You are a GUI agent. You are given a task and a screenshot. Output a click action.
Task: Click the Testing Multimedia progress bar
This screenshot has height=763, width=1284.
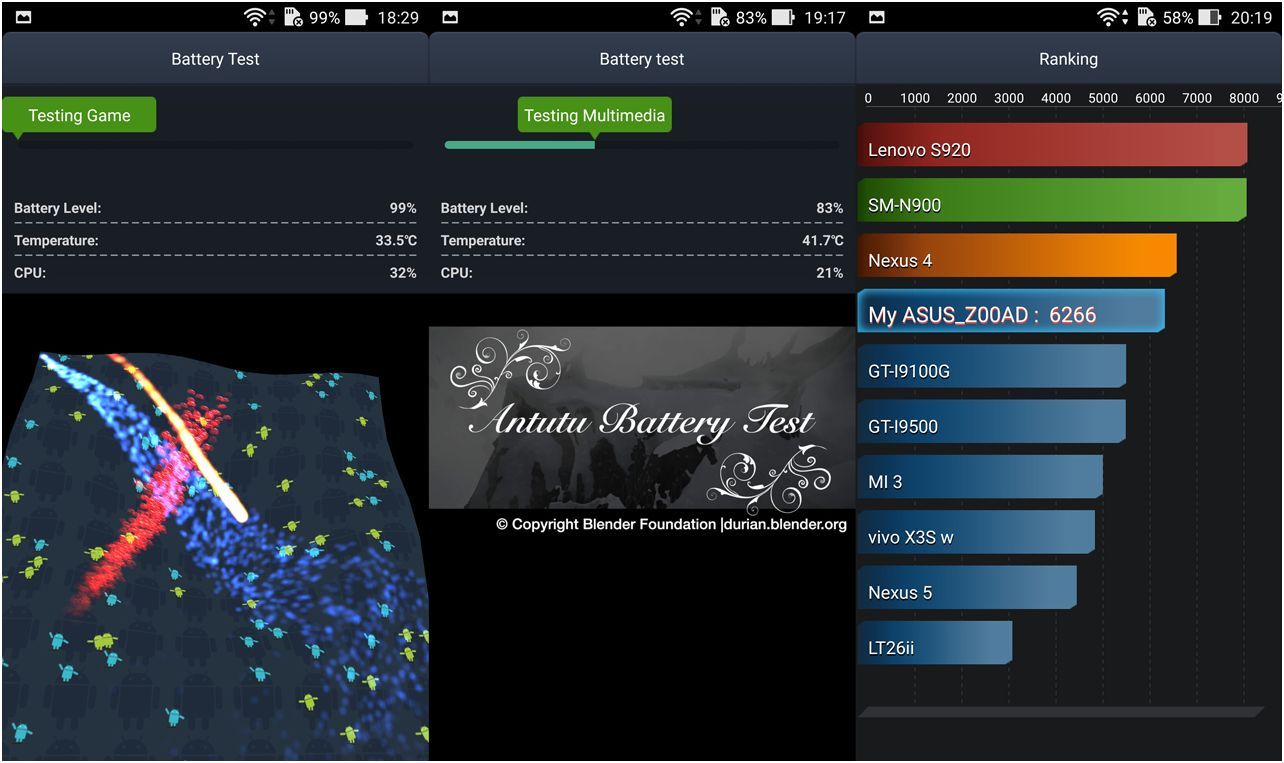(x=642, y=145)
